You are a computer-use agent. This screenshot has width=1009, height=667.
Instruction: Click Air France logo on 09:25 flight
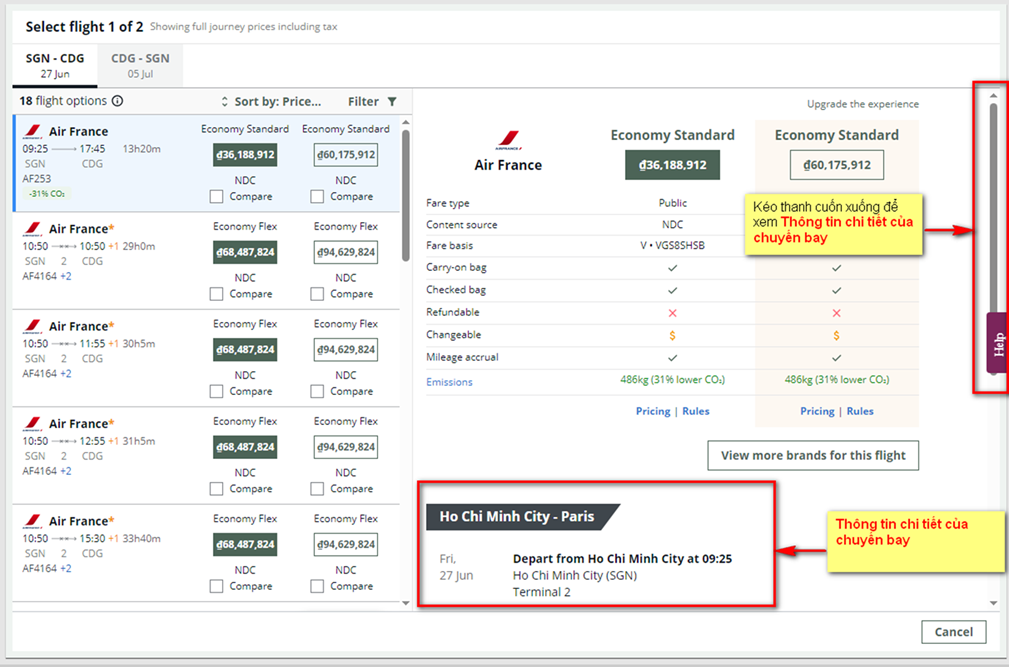click(x=33, y=132)
